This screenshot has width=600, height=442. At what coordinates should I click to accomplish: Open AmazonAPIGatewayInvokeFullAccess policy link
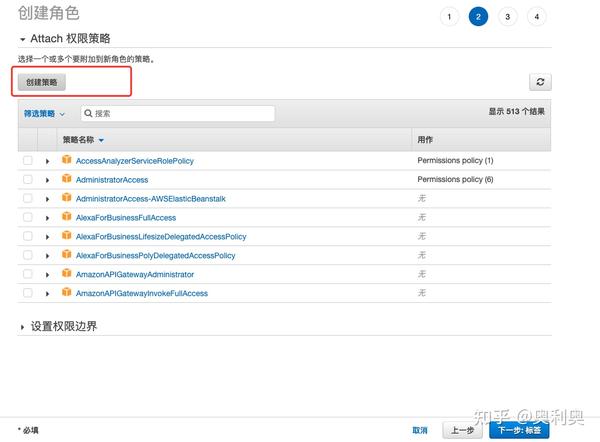(x=142, y=294)
